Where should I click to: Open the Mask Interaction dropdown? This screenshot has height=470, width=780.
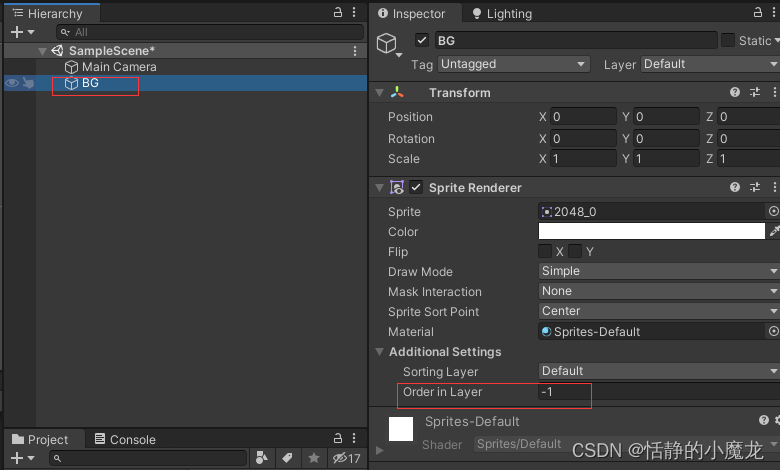click(x=659, y=291)
